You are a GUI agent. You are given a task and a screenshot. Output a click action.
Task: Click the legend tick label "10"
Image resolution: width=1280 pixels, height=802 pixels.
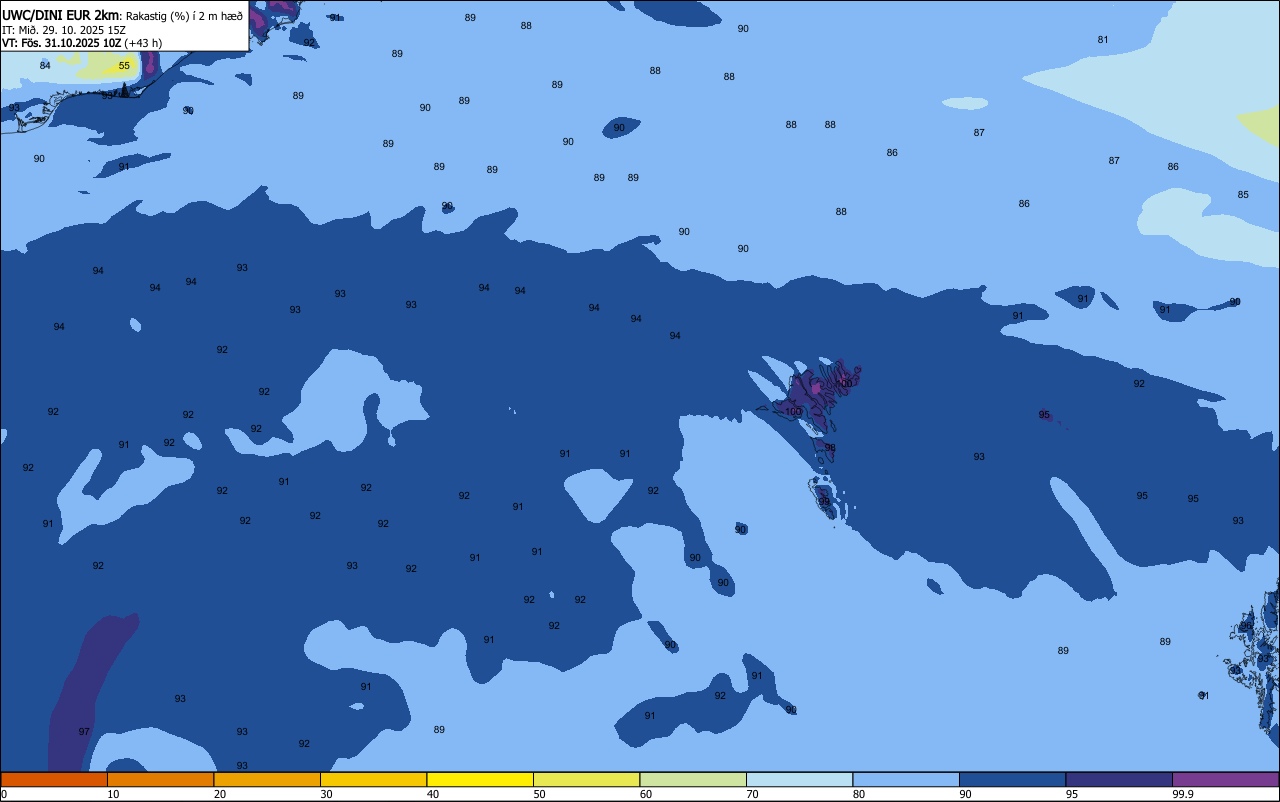[x=113, y=794]
